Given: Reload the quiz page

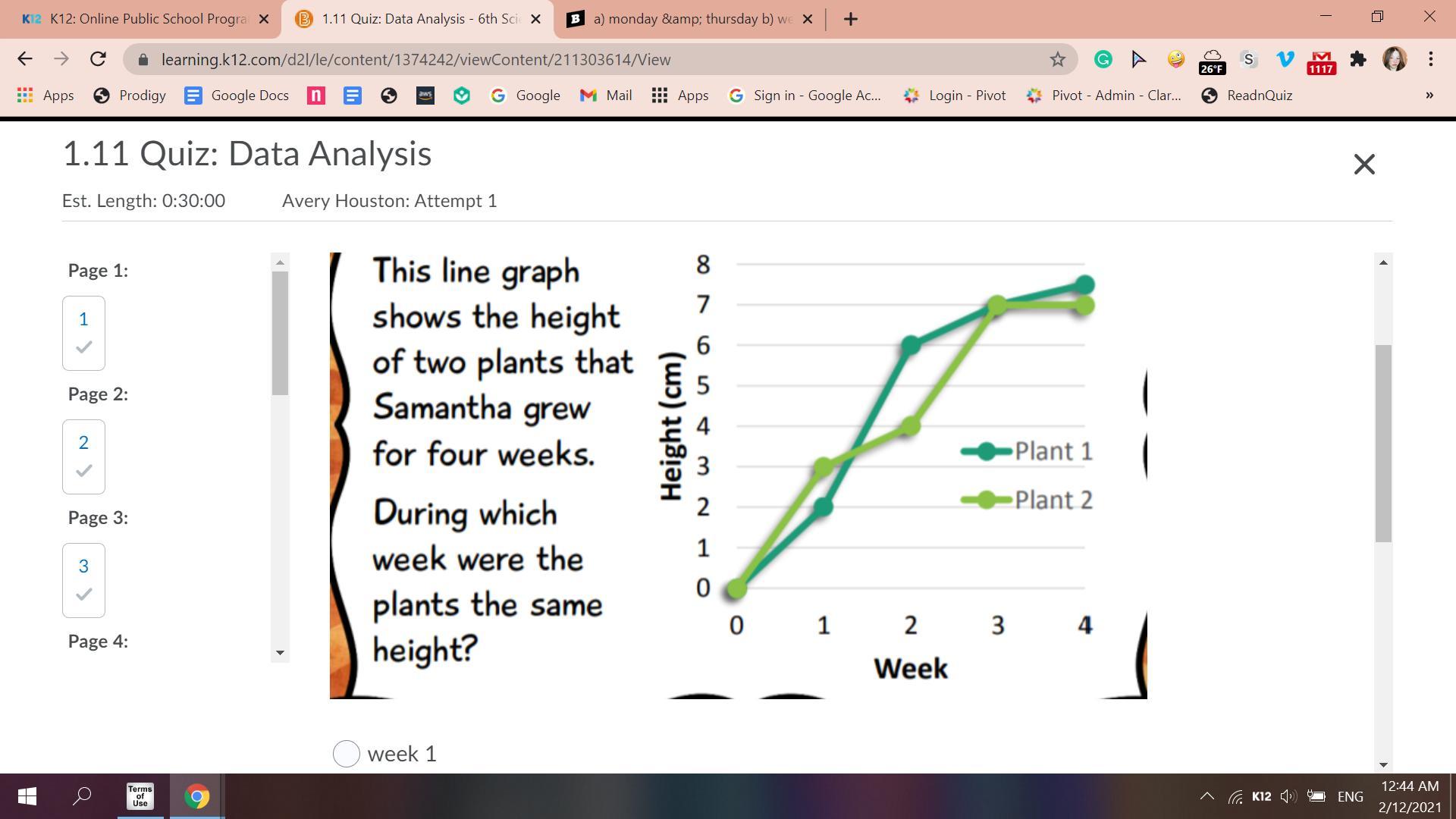Looking at the screenshot, I should (x=98, y=59).
